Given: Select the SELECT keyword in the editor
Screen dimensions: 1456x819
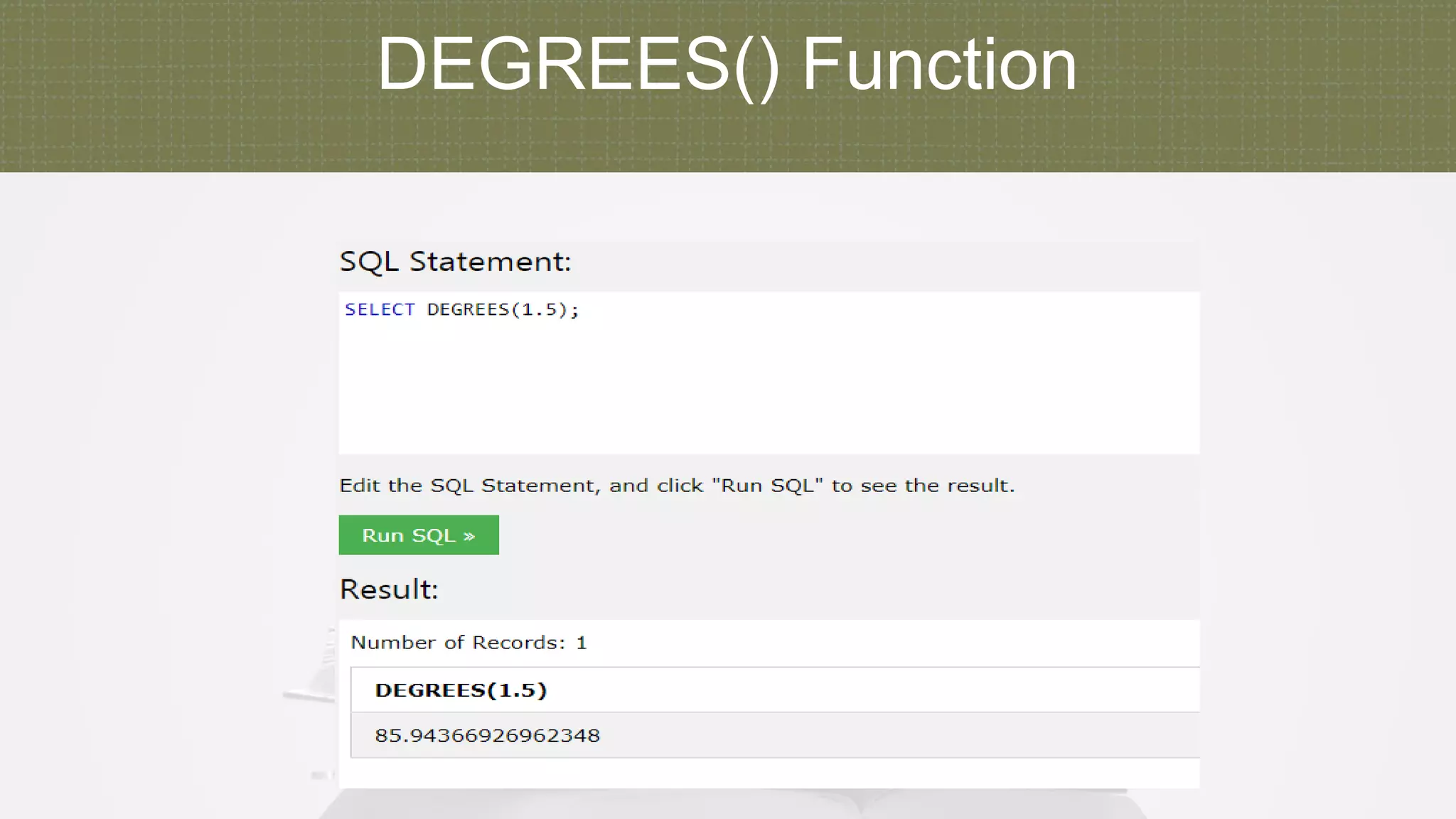Looking at the screenshot, I should (x=380, y=309).
